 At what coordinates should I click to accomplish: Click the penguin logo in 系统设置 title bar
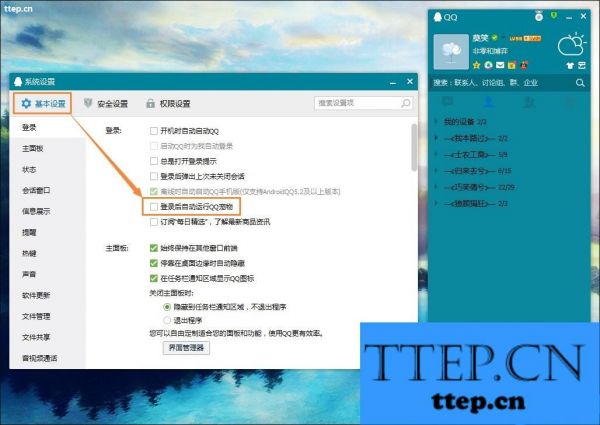(18, 81)
